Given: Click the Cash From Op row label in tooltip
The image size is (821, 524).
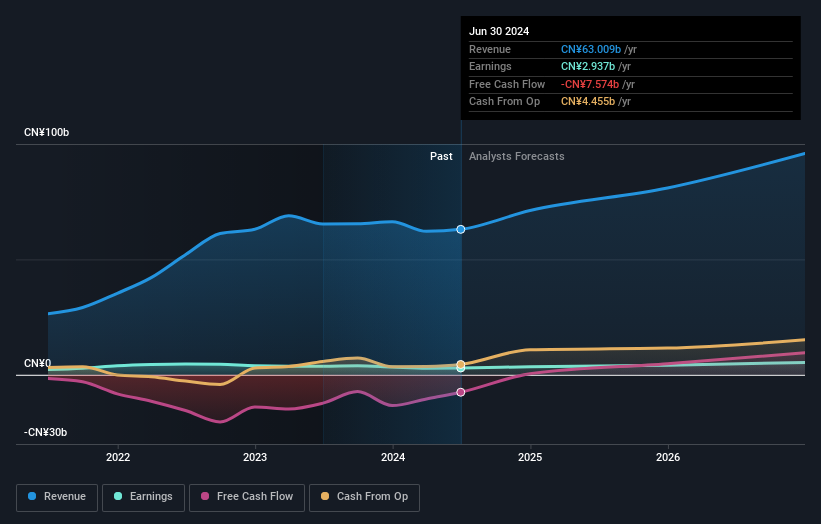Looking at the screenshot, I should coord(504,102).
